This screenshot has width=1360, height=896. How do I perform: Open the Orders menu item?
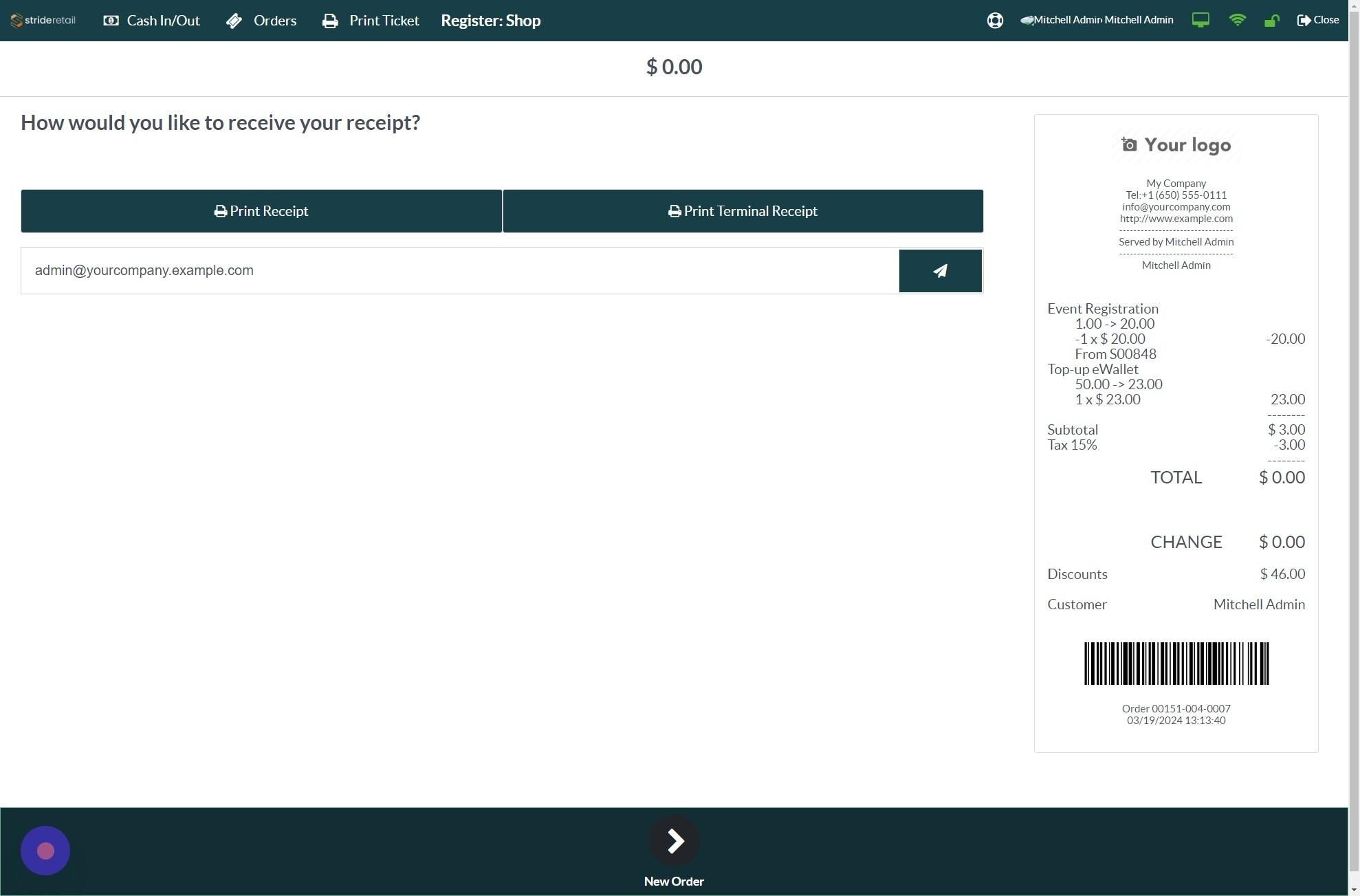click(x=261, y=21)
